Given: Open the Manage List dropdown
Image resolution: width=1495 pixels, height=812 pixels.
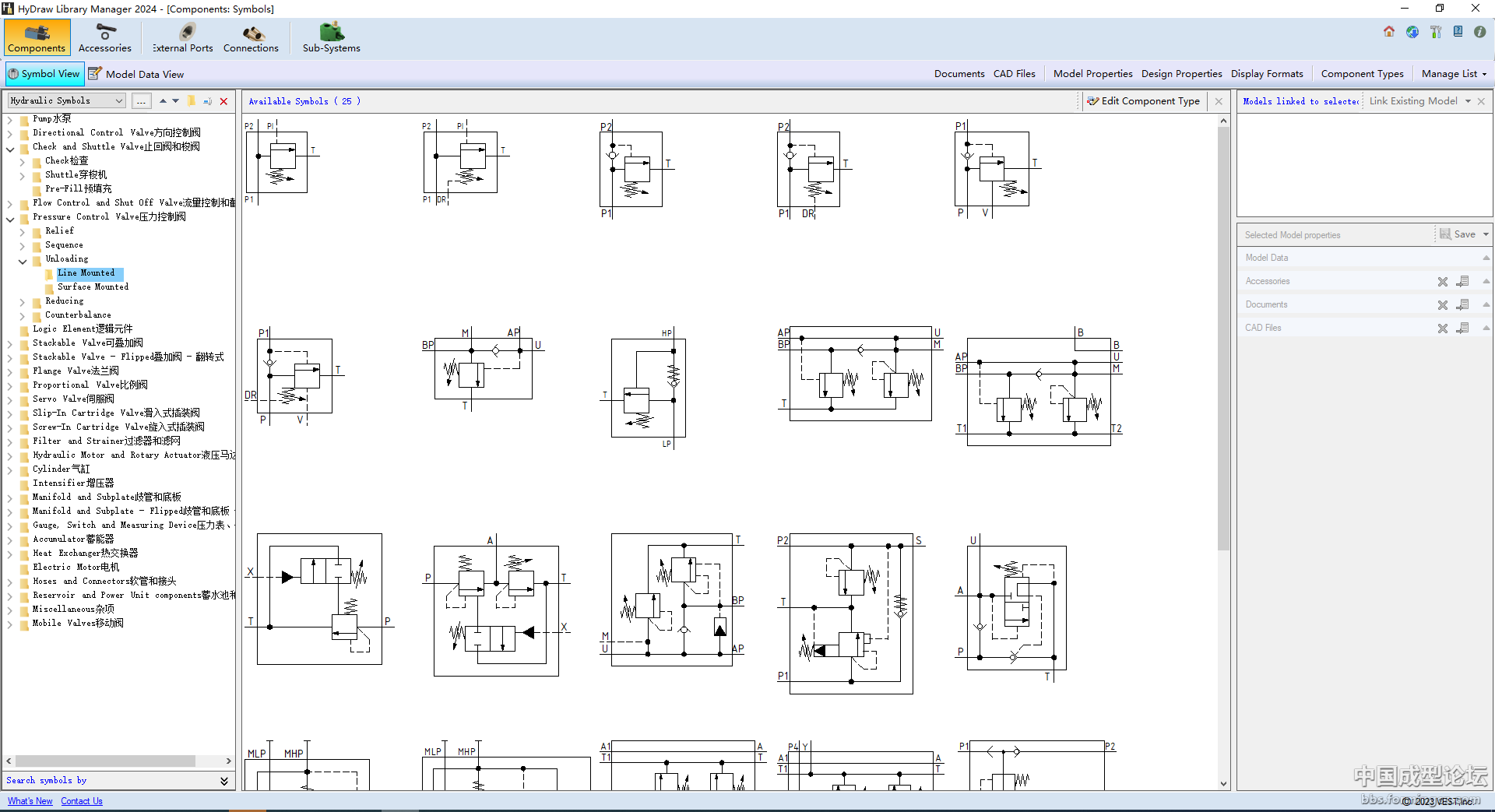Looking at the screenshot, I should click(x=1454, y=74).
